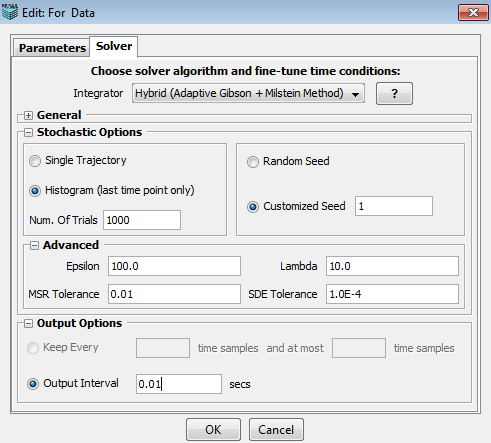Select the Customized Seed radio button
The width and height of the screenshot is (491, 443).
[253, 207]
